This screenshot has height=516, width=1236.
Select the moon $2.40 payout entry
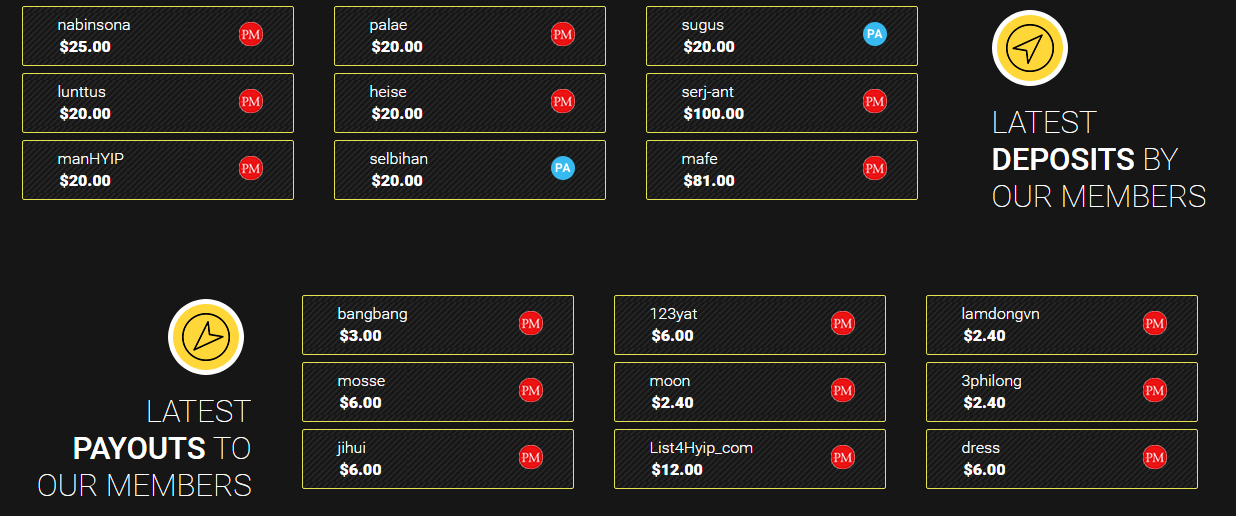pyautogui.click(x=750, y=392)
